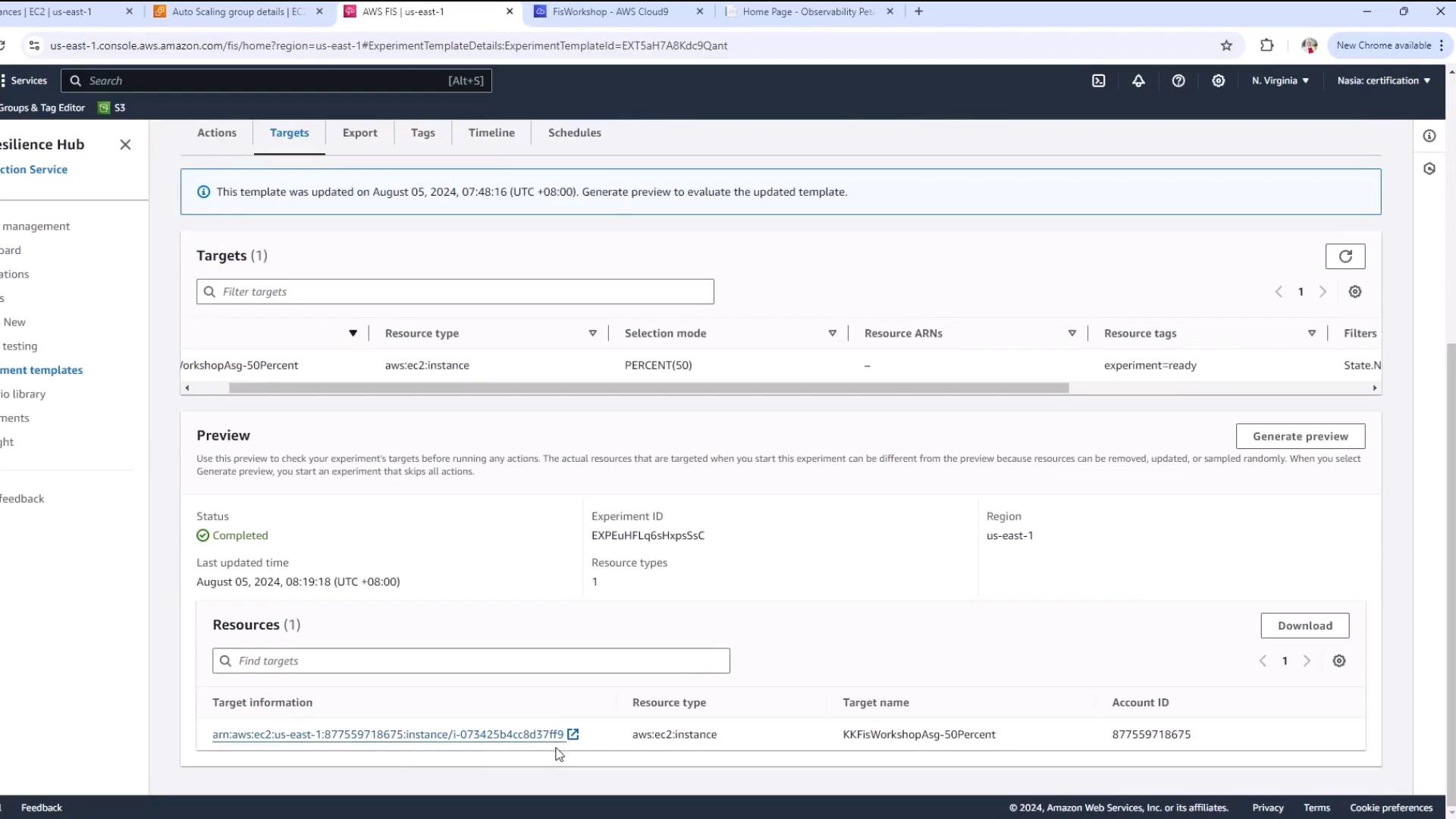Click the Generate preview button

(x=1300, y=436)
